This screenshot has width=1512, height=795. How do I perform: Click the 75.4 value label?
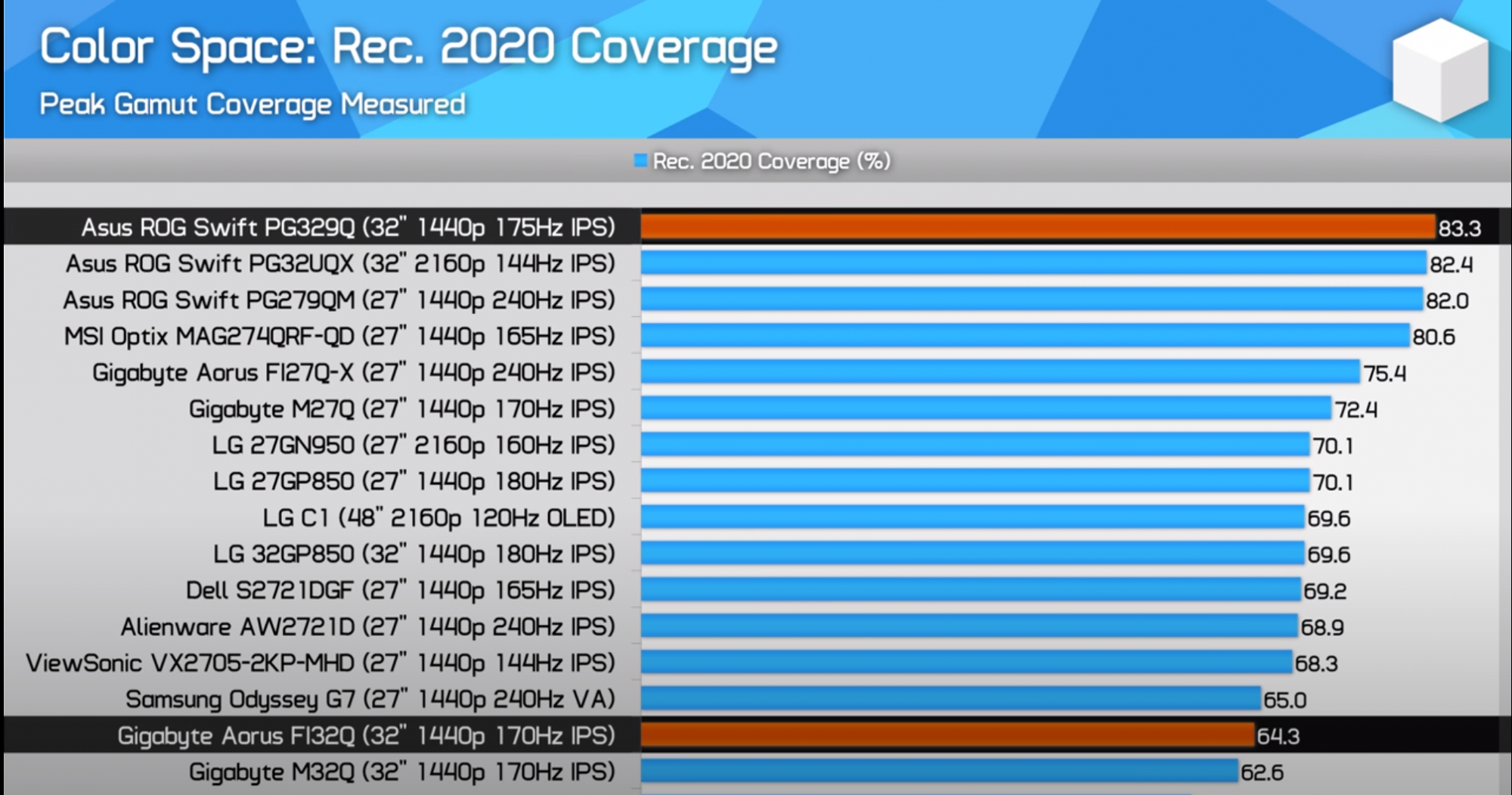pos(1384,374)
